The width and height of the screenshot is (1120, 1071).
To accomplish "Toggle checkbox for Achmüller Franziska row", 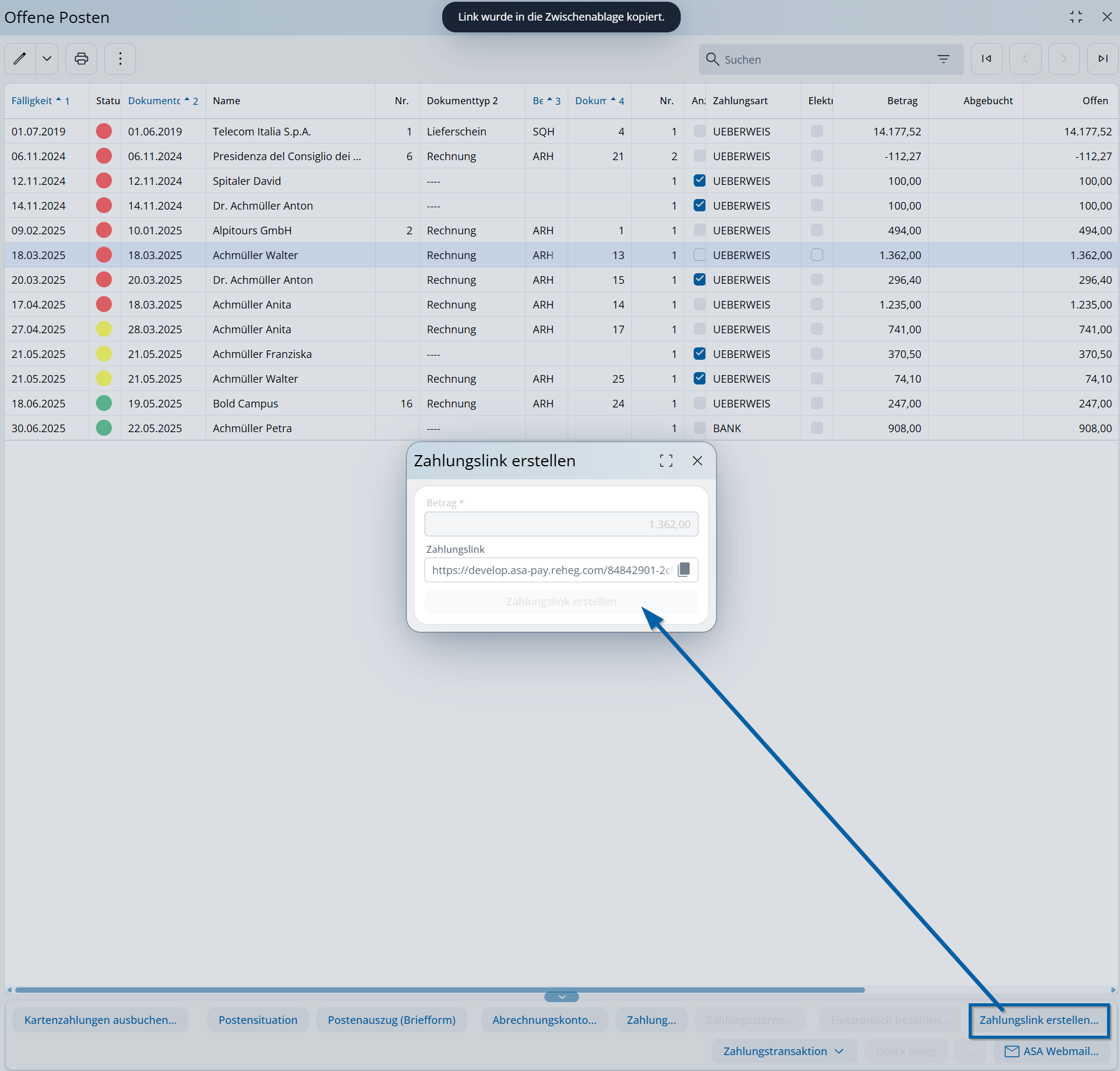I will tap(699, 354).
